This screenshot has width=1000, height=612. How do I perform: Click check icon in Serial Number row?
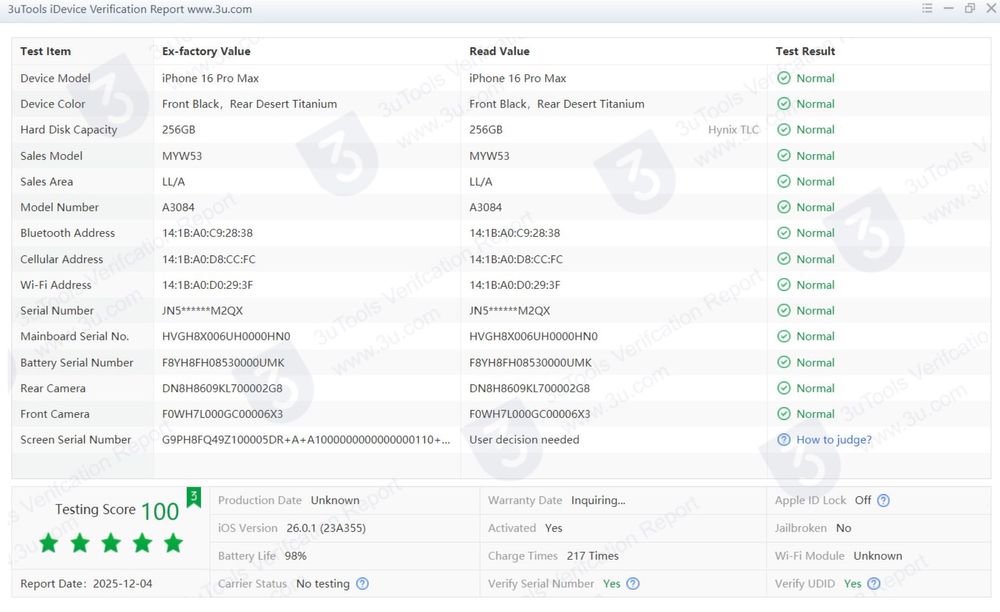coord(784,310)
